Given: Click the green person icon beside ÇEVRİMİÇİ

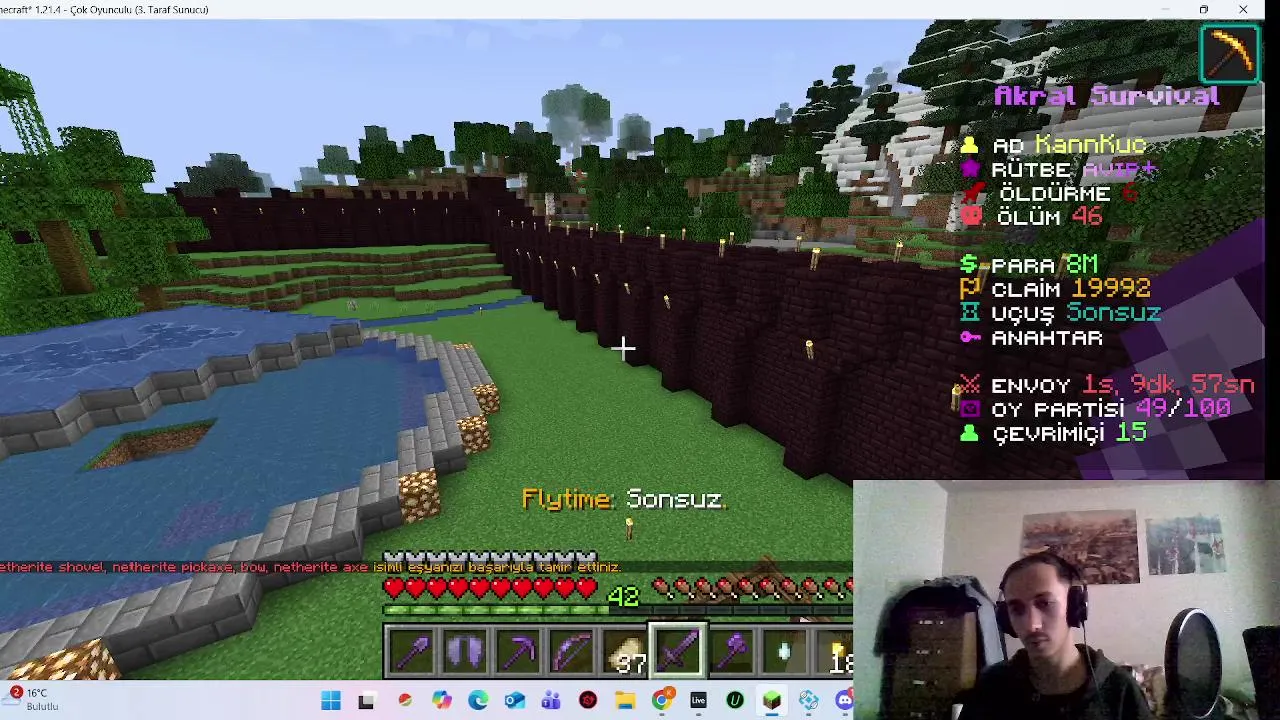Looking at the screenshot, I should point(969,433).
